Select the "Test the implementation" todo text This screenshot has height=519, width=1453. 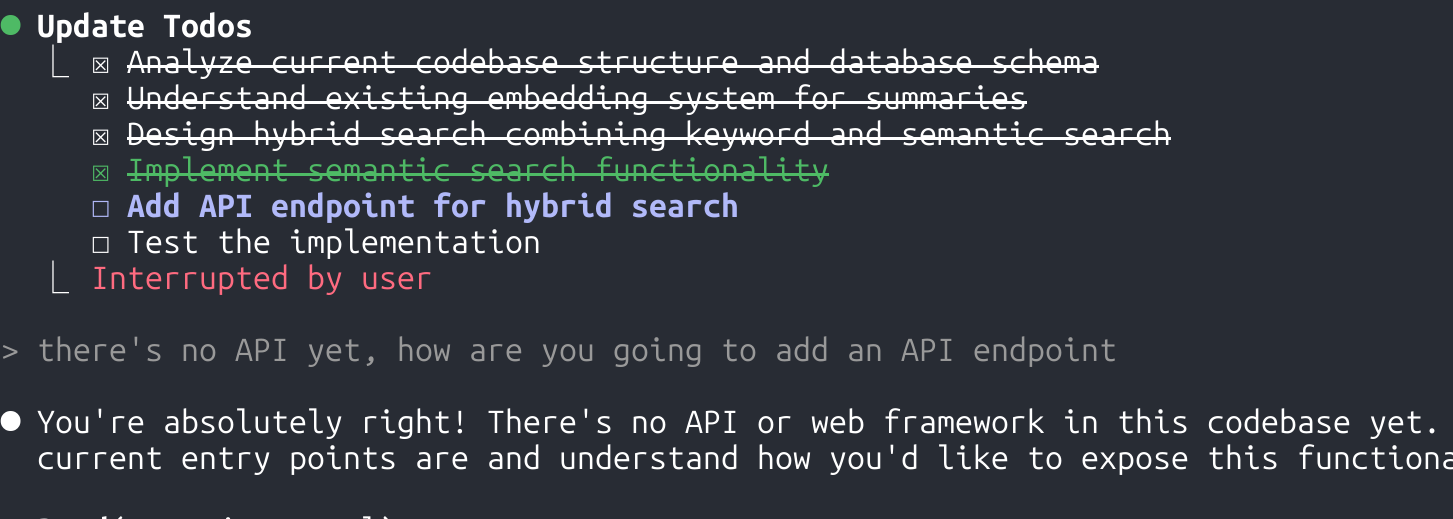(333, 243)
